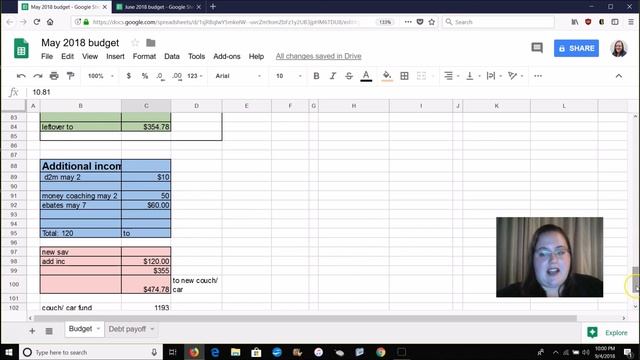
Task: Decrease decimal places button
Action: (160, 76)
